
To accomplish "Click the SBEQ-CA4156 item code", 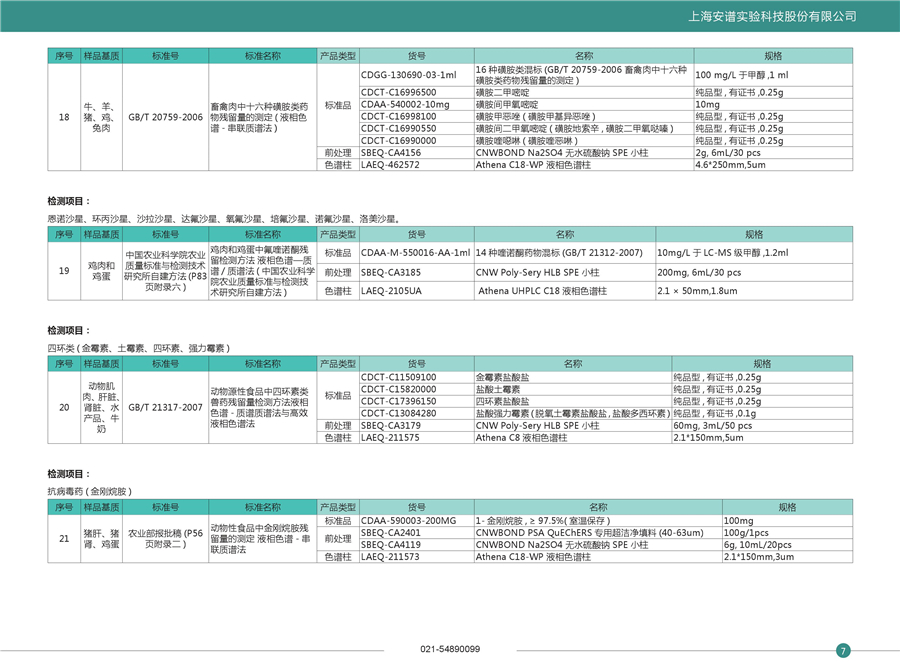I will pos(391,153).
